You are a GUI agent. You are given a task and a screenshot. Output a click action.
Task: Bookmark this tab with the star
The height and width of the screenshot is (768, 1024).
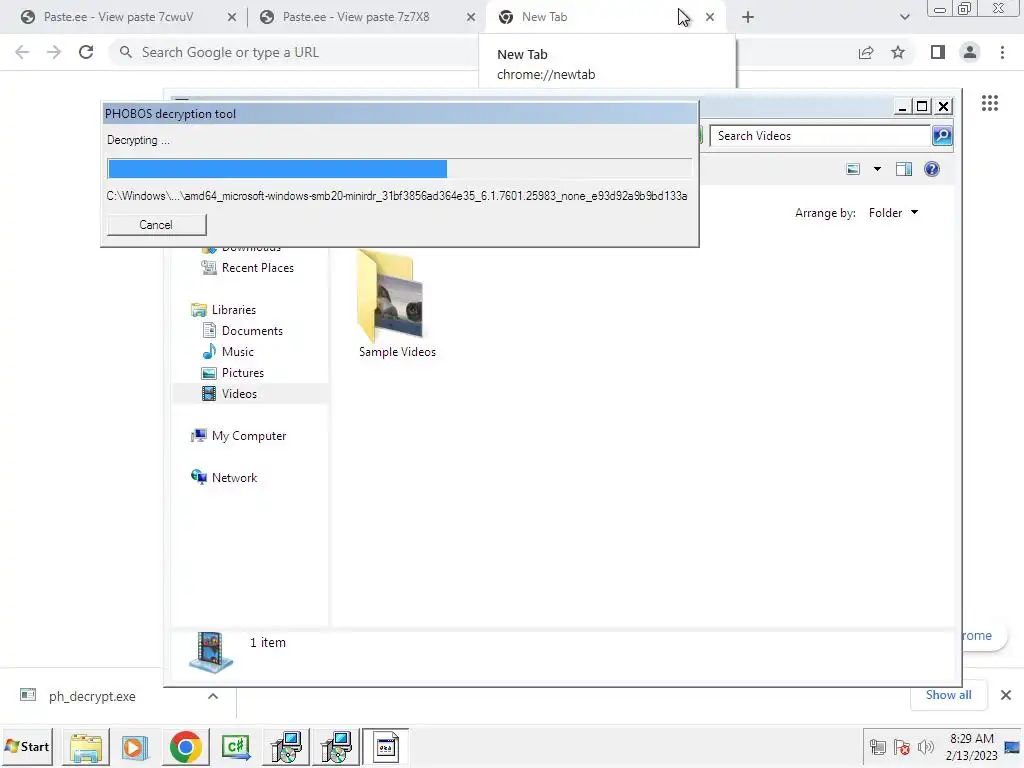(x=898, y=53)
